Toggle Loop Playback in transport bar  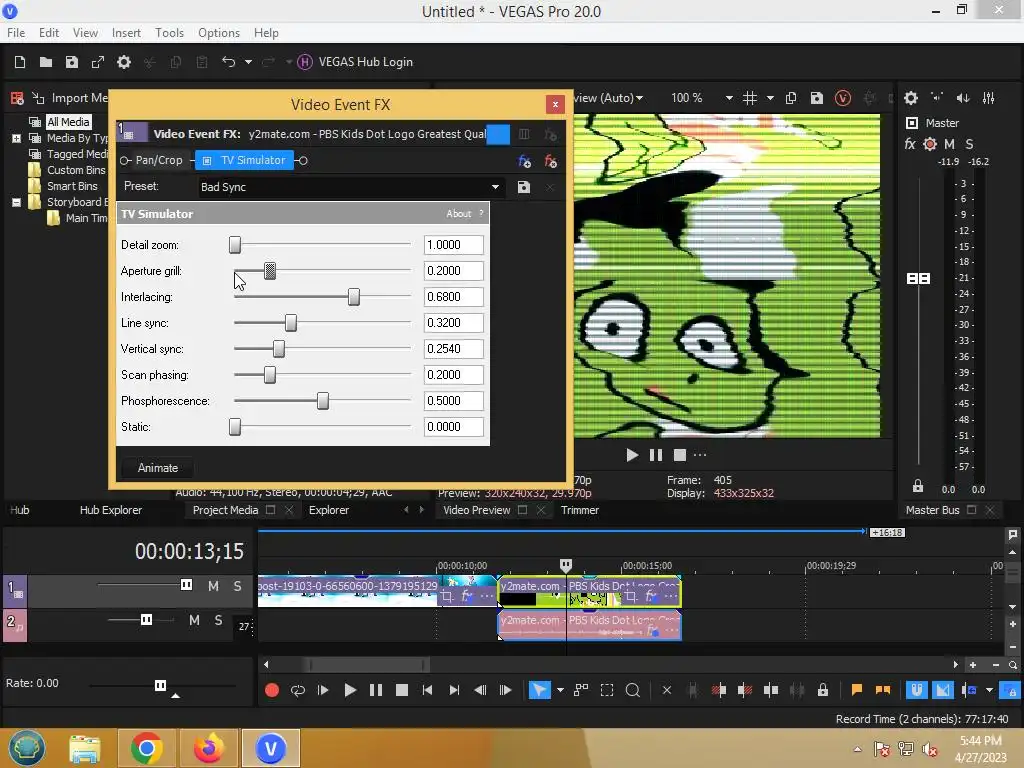(298, 690)
